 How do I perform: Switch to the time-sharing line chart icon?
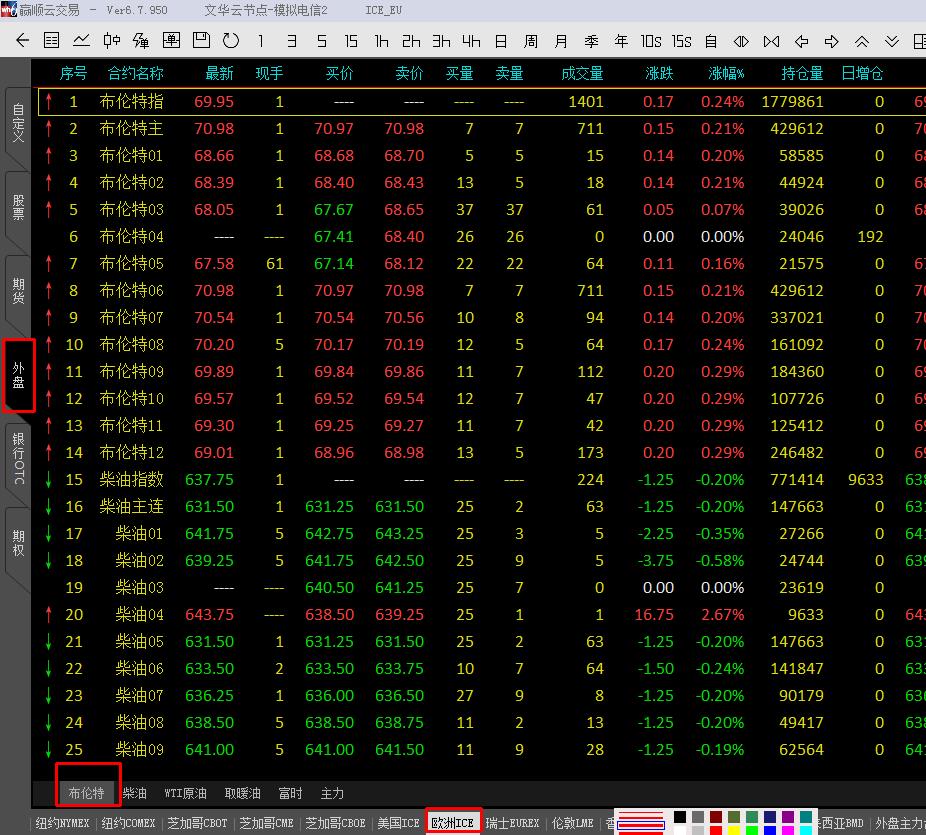(x=81, y=41)
